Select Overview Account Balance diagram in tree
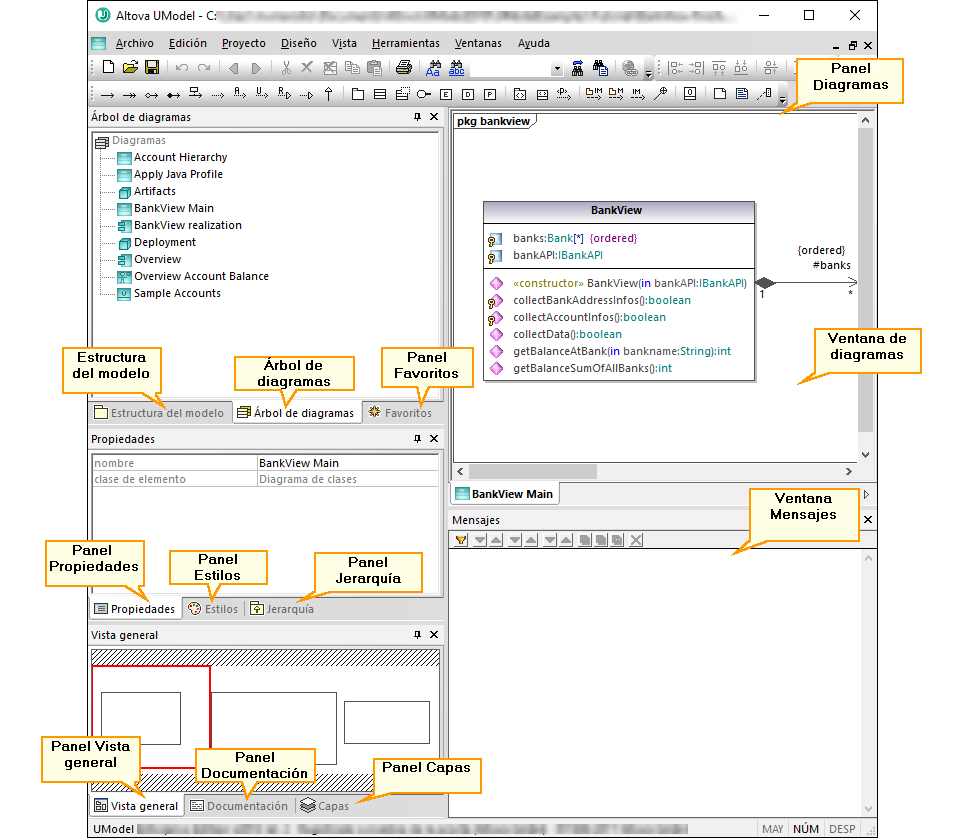The width and height of the screenshot is (980, 838). point(201,276)
